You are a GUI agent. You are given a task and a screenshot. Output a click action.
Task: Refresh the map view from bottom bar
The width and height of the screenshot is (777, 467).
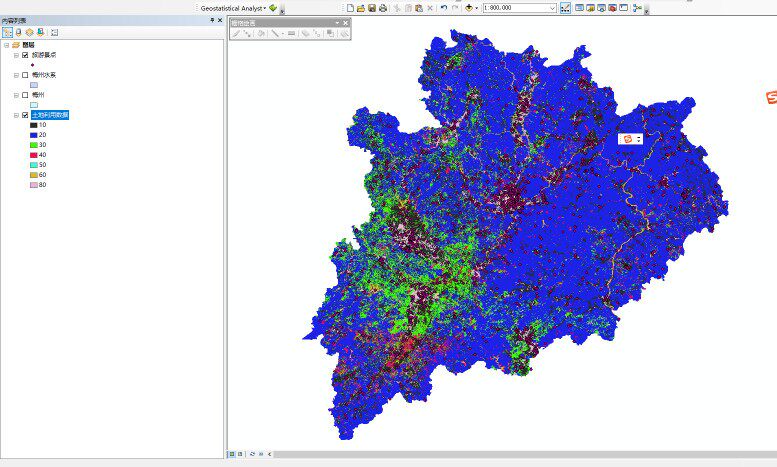pyautogui.click(x=251, y=454)
